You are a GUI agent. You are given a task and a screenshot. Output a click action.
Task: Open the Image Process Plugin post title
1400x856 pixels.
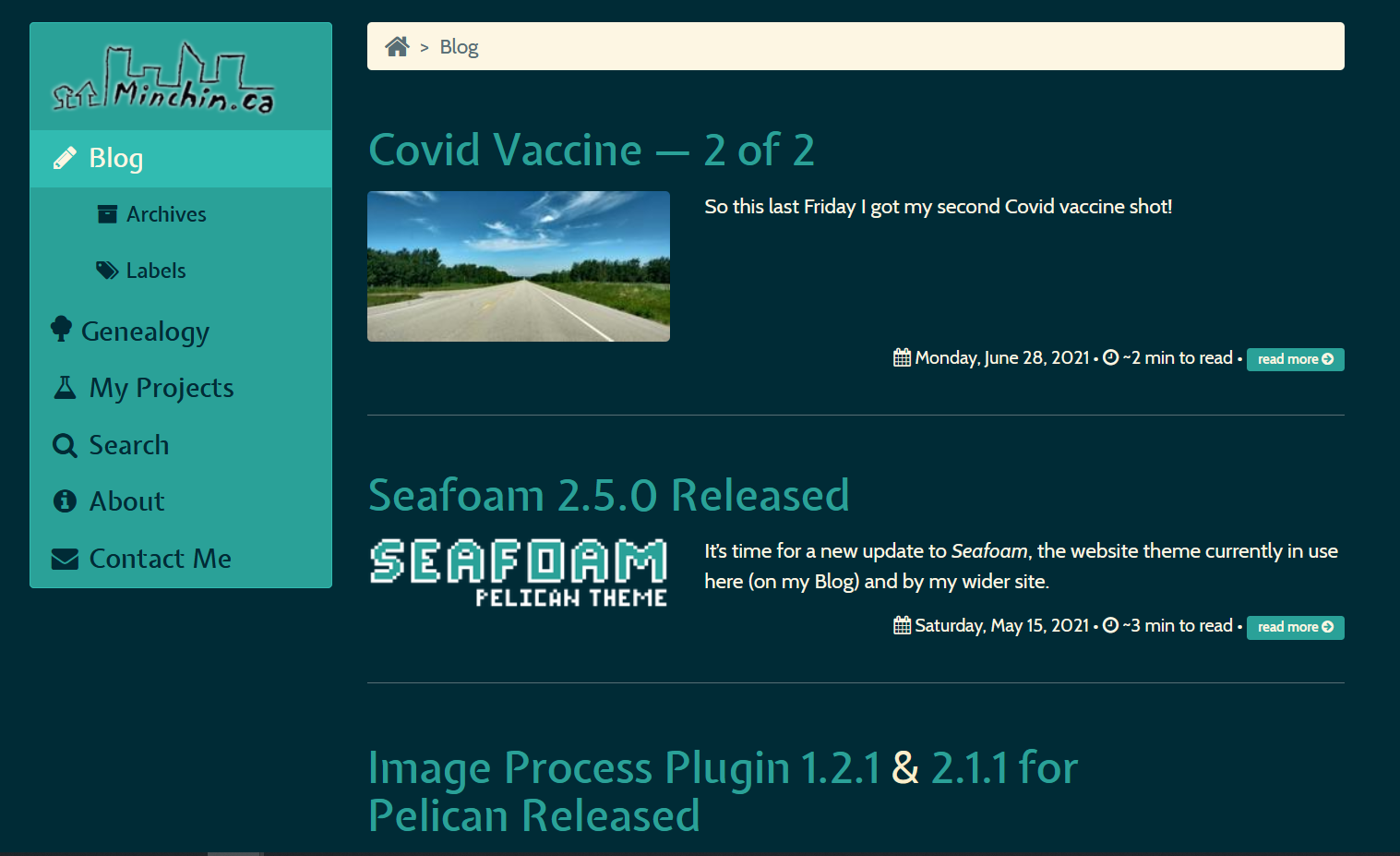(x=723, y=791)
